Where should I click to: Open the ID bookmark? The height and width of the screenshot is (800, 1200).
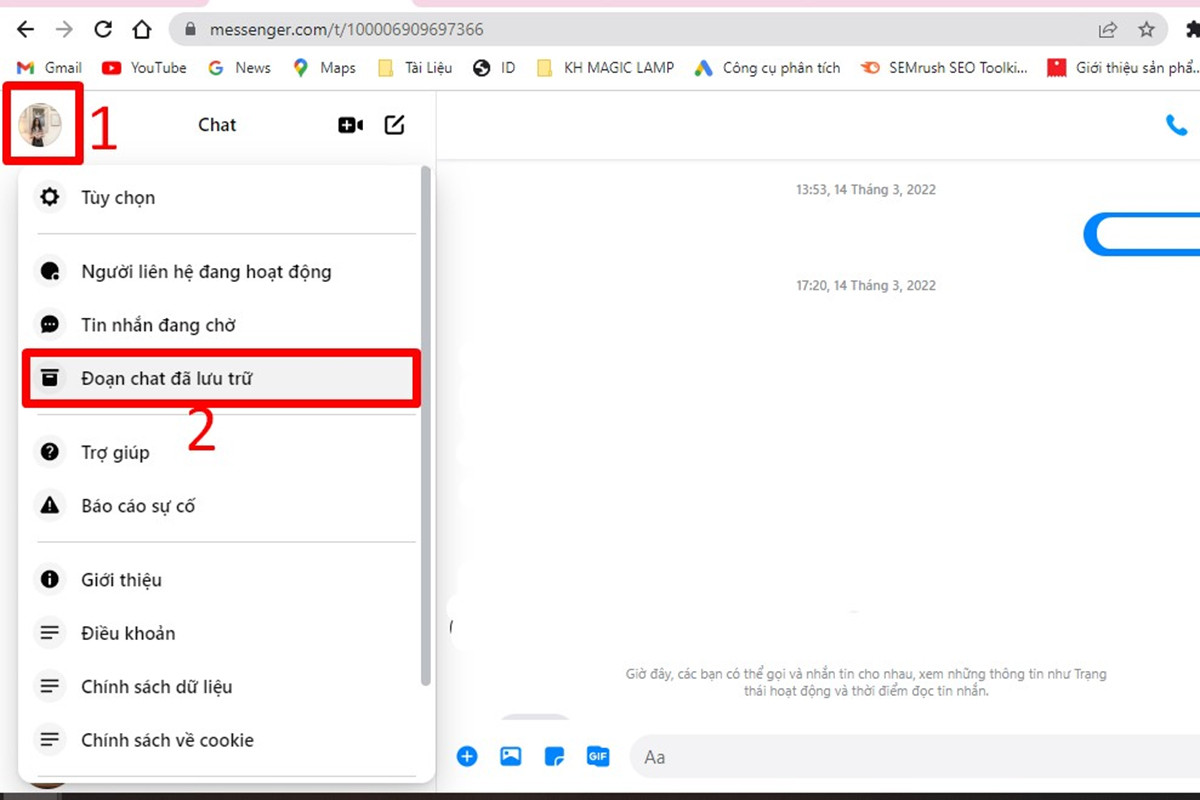click(x=495, y=68)
